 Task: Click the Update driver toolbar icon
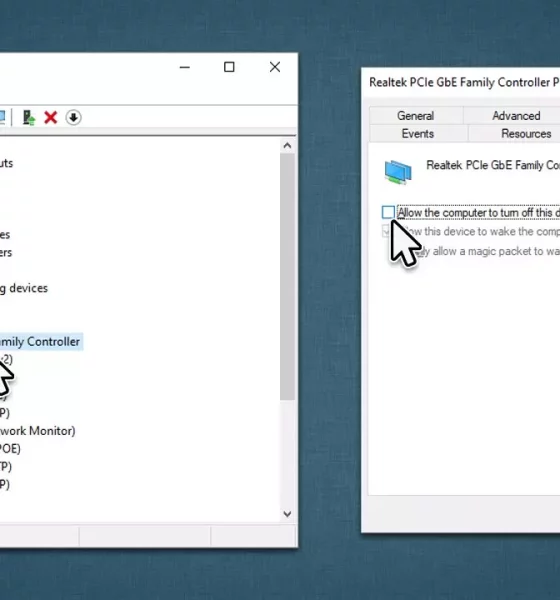(29, 117)
